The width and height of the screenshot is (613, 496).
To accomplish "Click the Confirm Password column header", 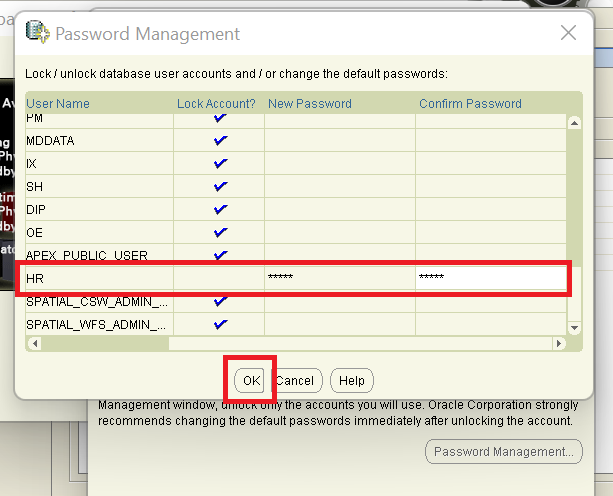I will pos(470,104).
